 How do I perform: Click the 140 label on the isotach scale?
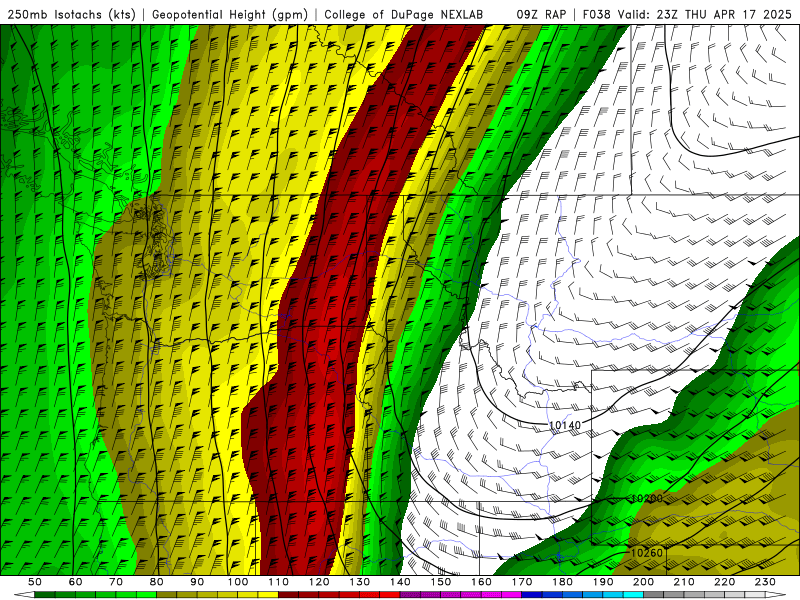point(400,582)
